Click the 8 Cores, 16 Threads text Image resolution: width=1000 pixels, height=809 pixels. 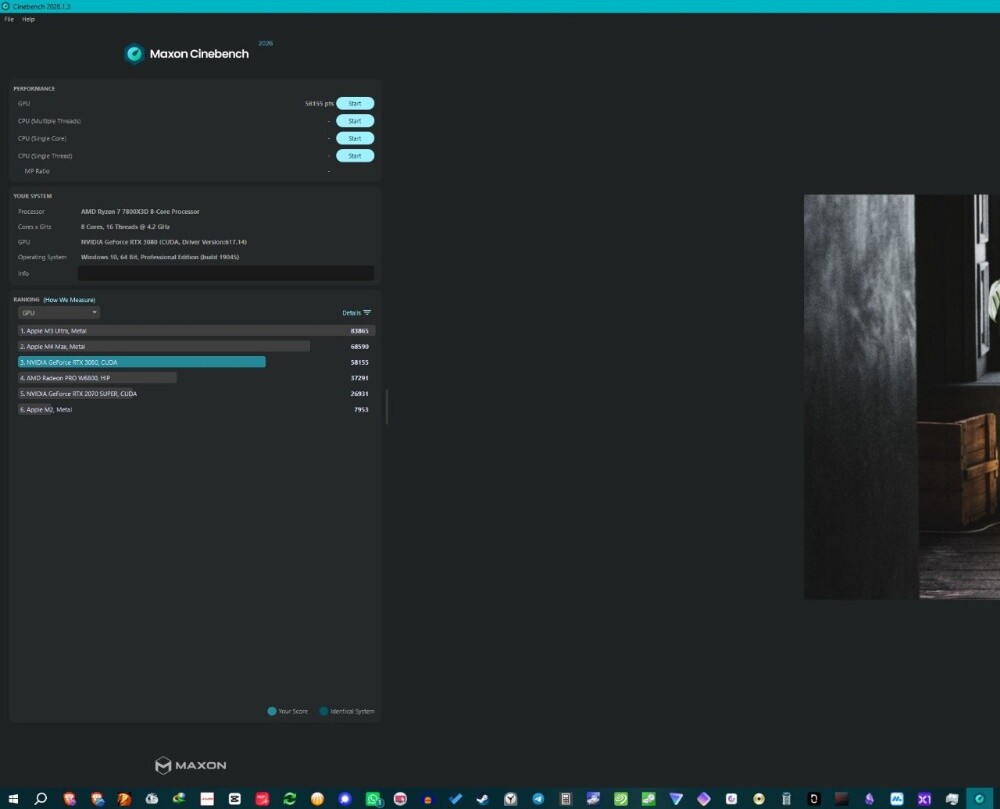point(125,227)
